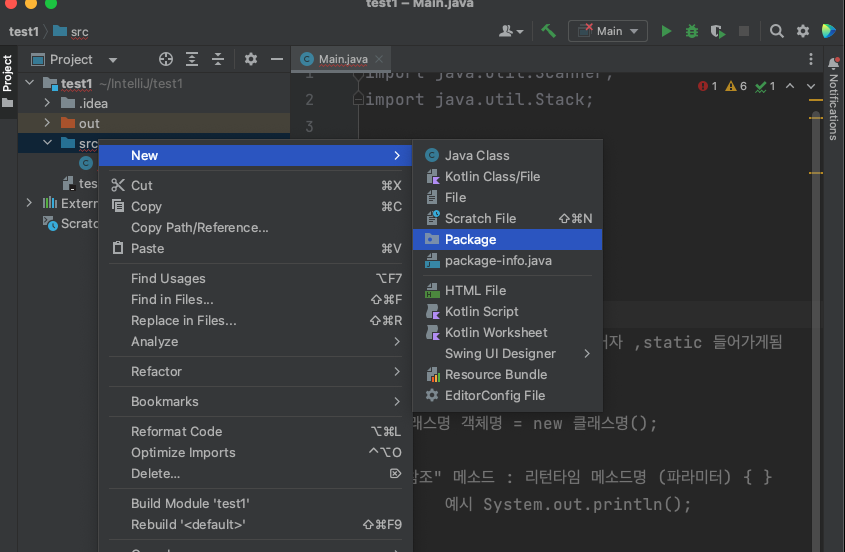
Task: Choose Resource Bundle option
Action: click(508, 375)
